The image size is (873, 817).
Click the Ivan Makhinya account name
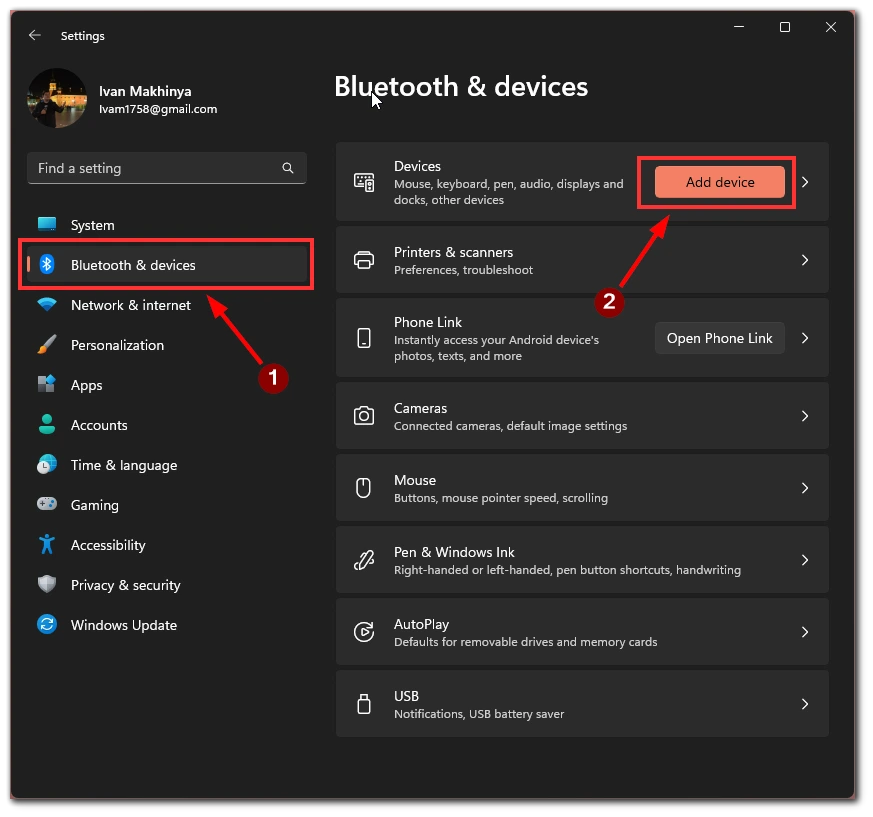145,91
